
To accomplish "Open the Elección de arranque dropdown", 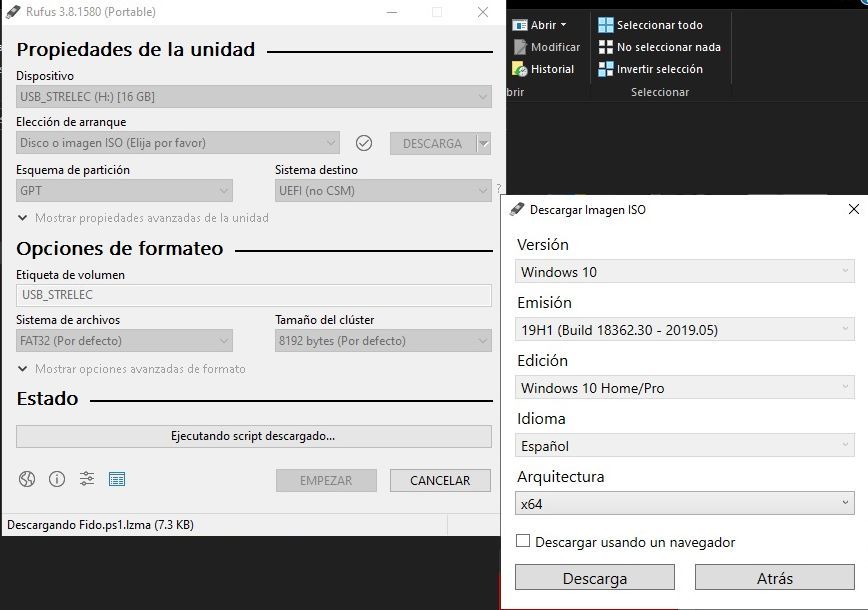I will (178, 143).
